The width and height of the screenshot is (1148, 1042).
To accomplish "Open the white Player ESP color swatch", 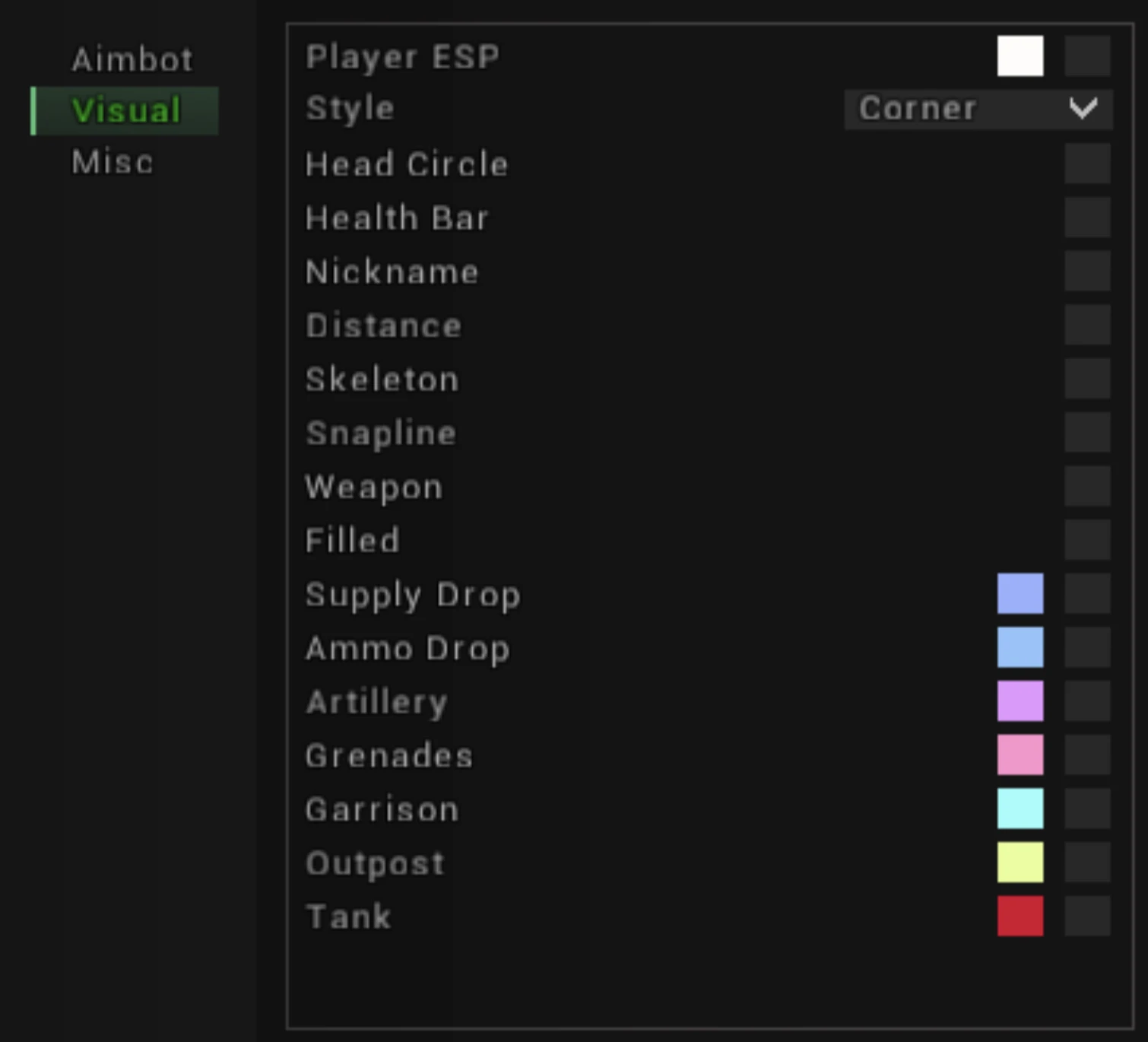I will click(1020, 56).
